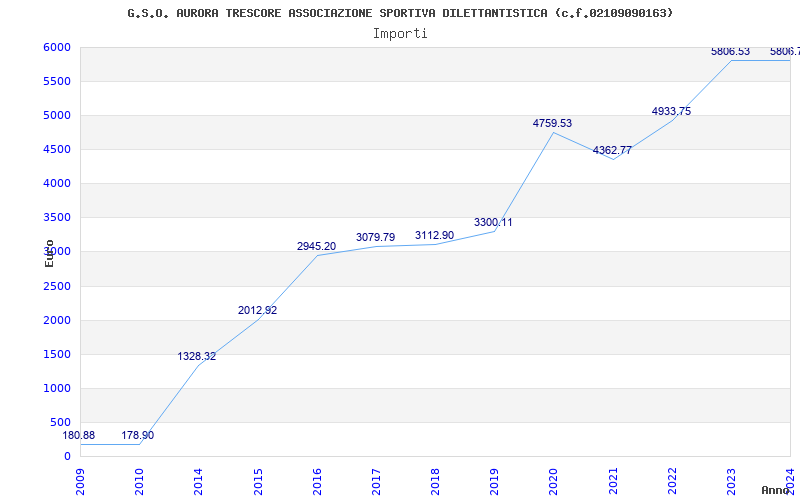Viewport: 800px width, 500px height.
Task: Click the x-axis year 2020
Action: pyautogui.click(x=554, y=481)
